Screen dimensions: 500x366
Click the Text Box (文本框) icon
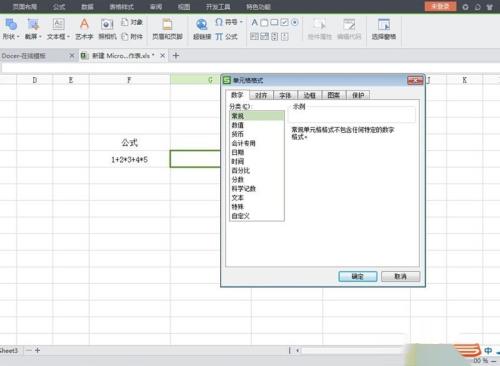coord(58,24)
